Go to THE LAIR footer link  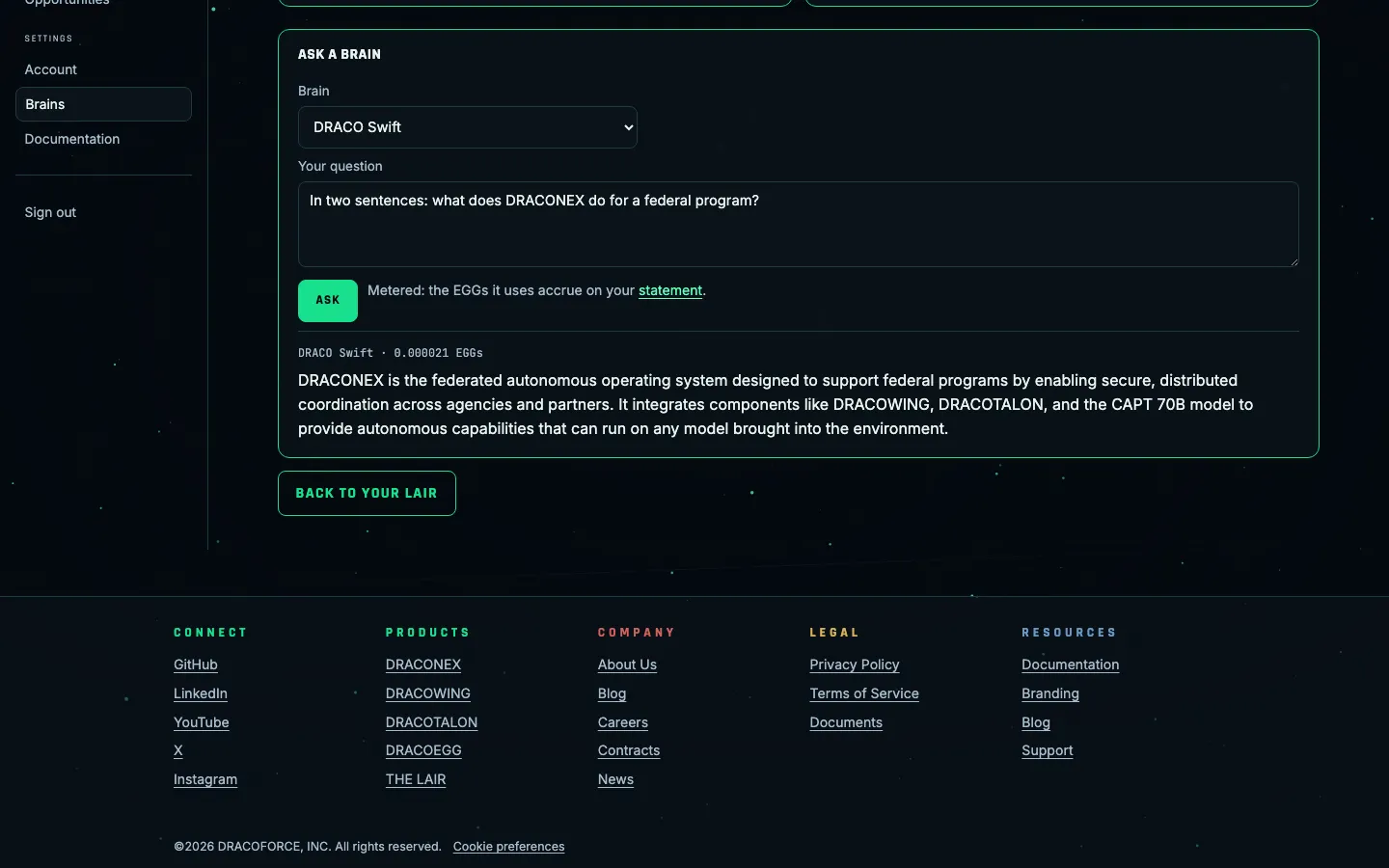(416, 779)
